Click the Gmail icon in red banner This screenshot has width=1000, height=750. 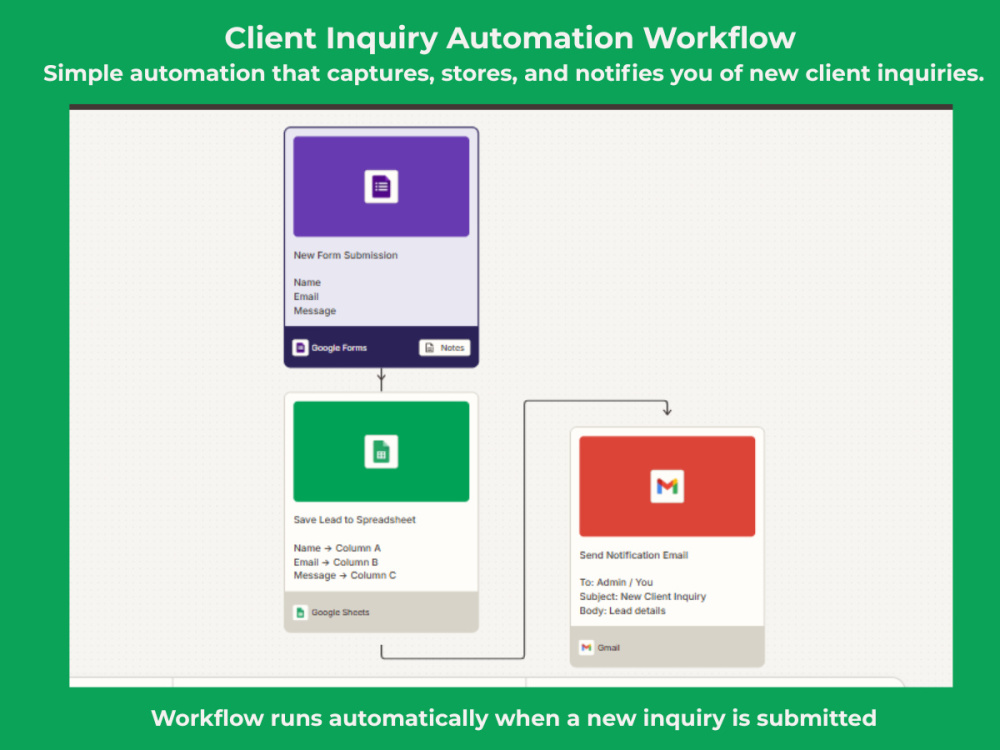pyautogui.click(x=667, y=487)
